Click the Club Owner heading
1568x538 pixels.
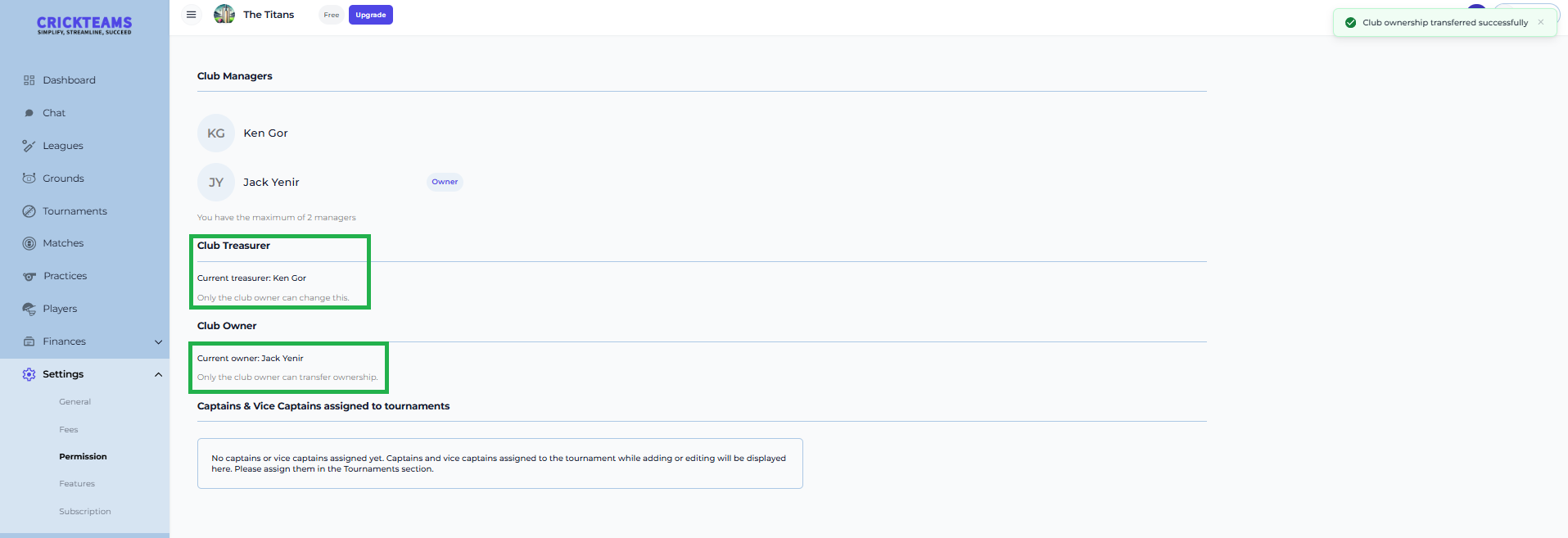(227, 326)
